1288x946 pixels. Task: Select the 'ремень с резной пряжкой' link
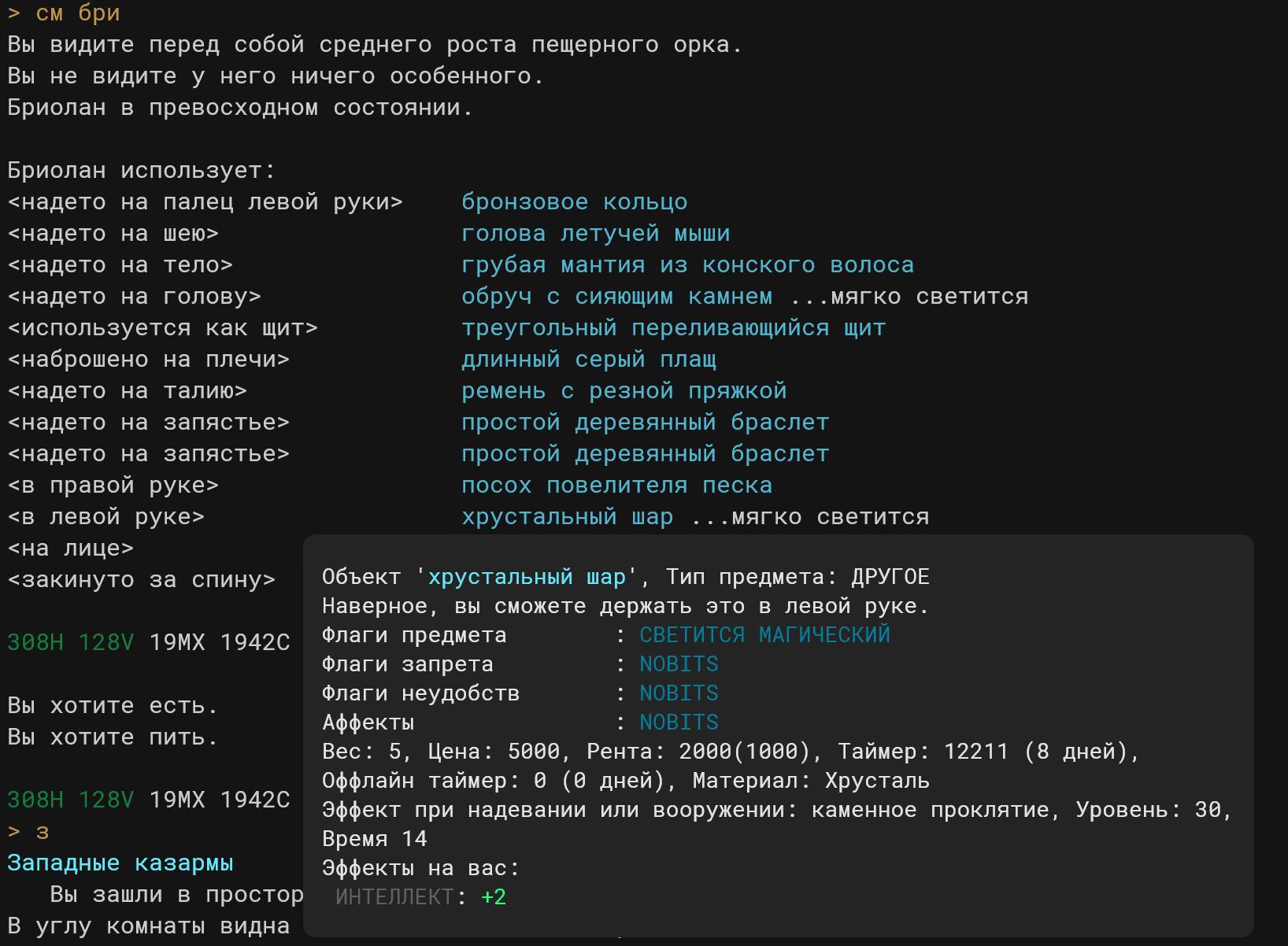point(624,391)
